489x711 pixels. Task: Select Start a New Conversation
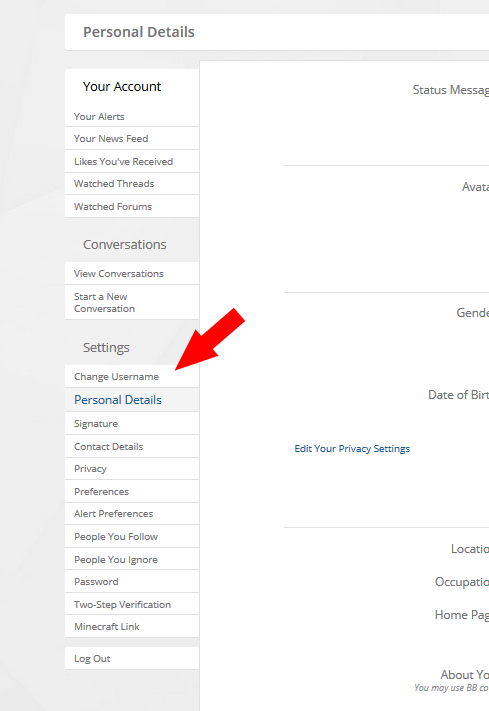[132, 302]
